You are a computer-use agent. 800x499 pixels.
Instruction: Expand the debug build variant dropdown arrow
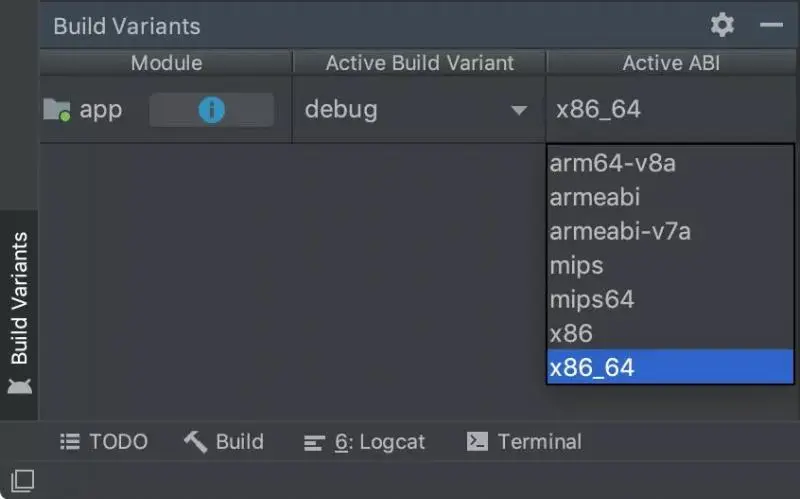tap(519, 110)
